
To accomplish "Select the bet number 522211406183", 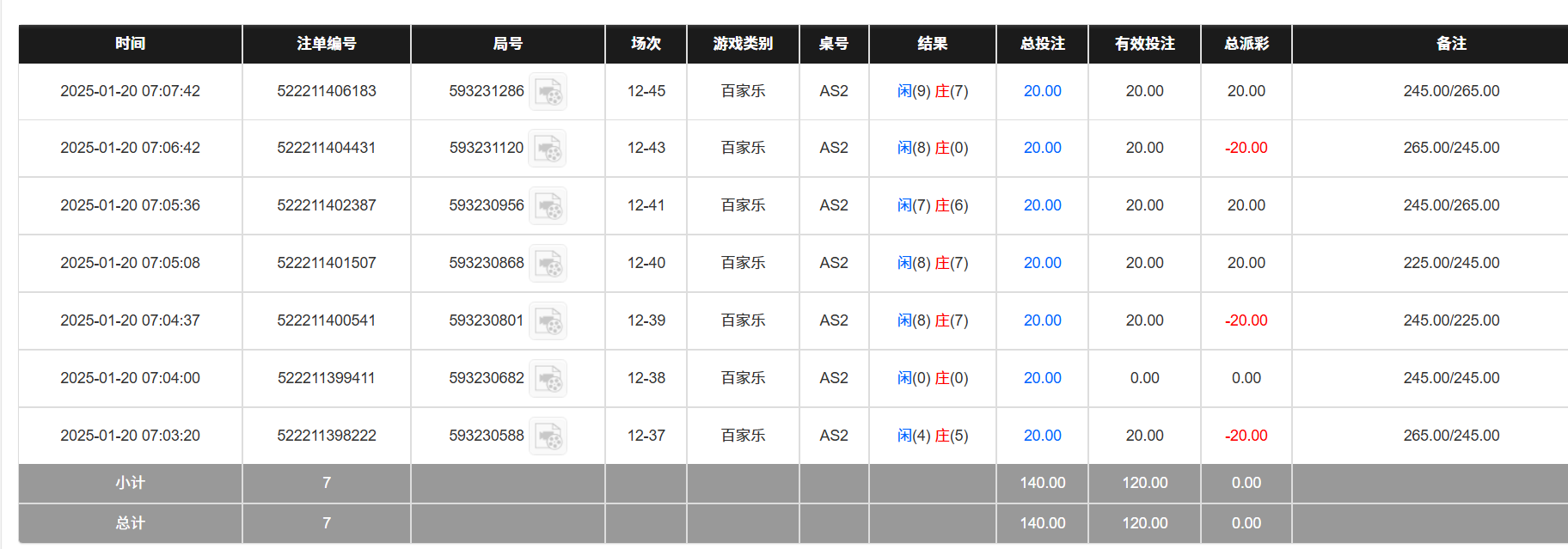I will click(x=326, y=90).
